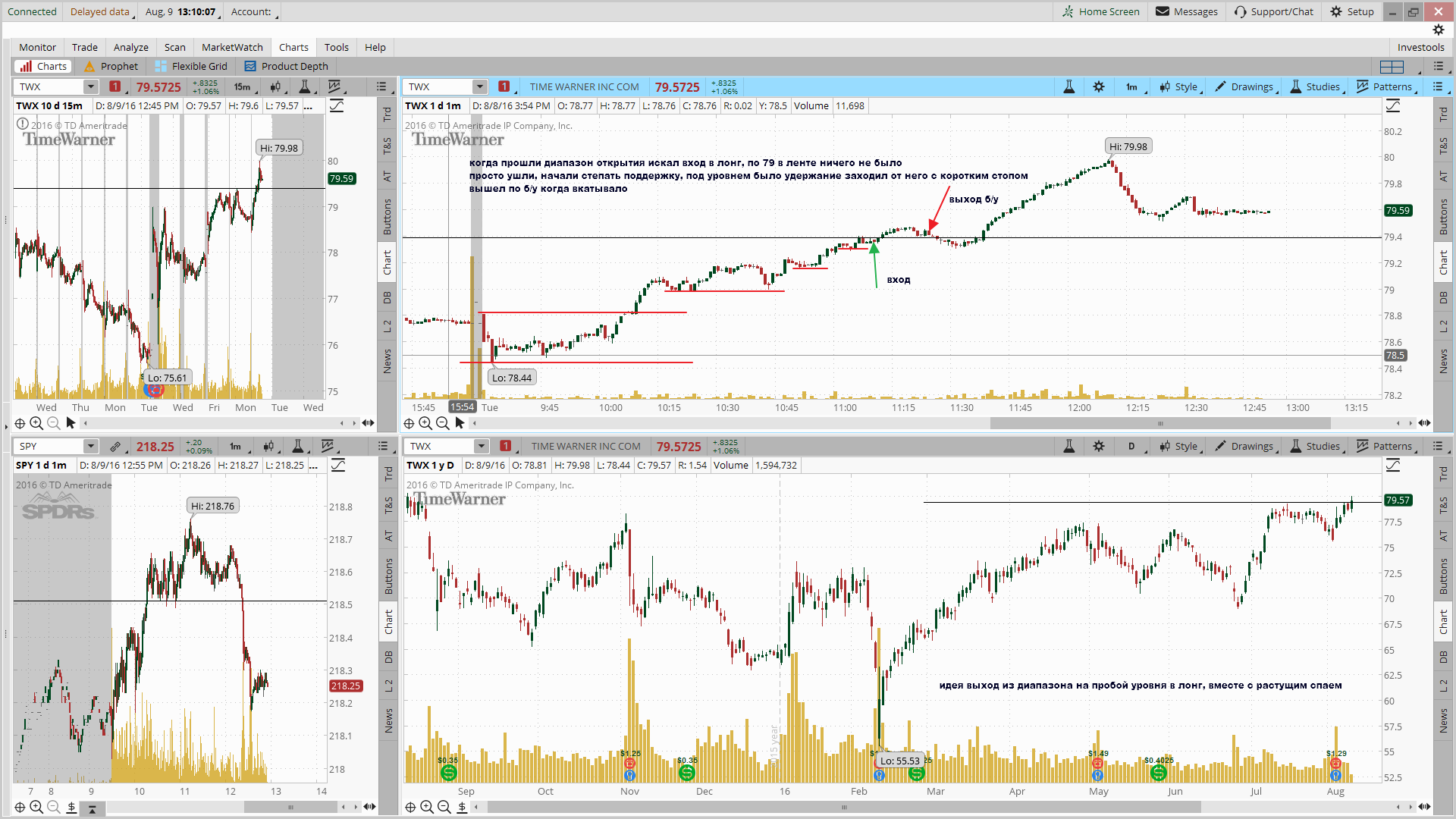The width and height of the screenshot is (1456, 819).
Task: Open Flexible Grid layout view
Action: (x=191, y=66)
